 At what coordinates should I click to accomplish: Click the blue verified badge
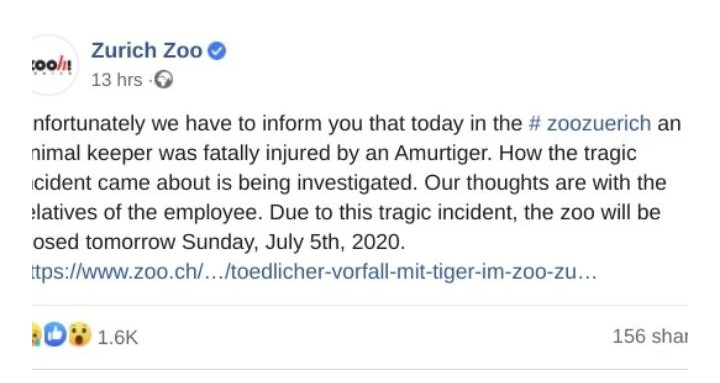217,51
